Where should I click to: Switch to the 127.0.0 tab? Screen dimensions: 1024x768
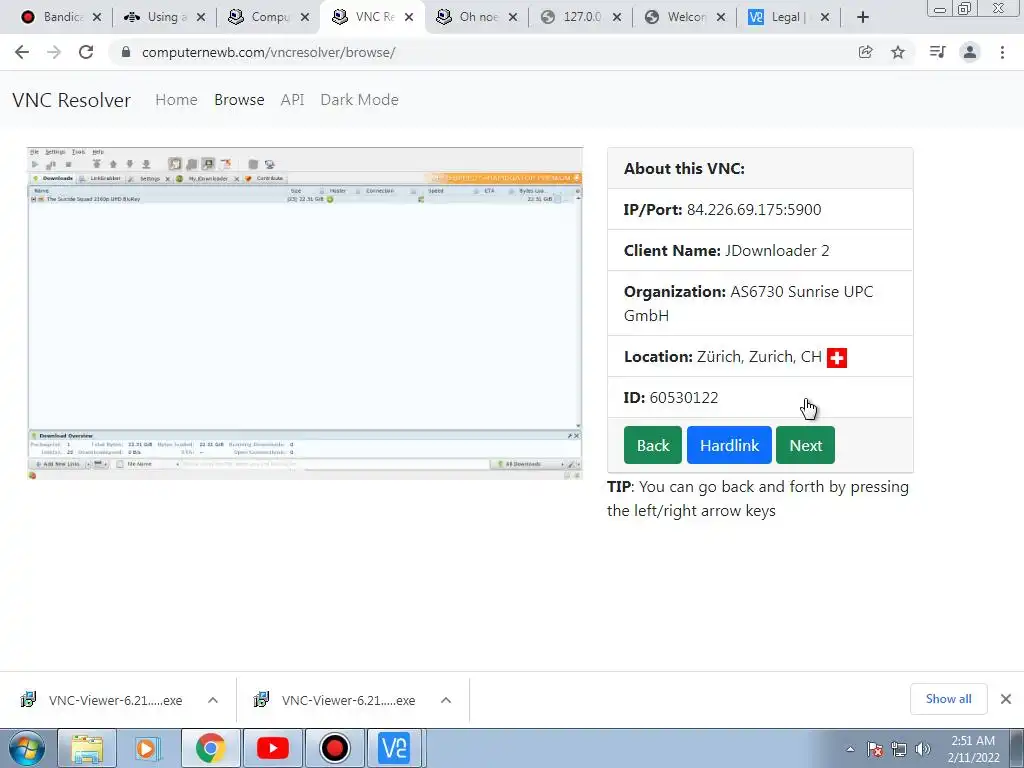[580, 17]
